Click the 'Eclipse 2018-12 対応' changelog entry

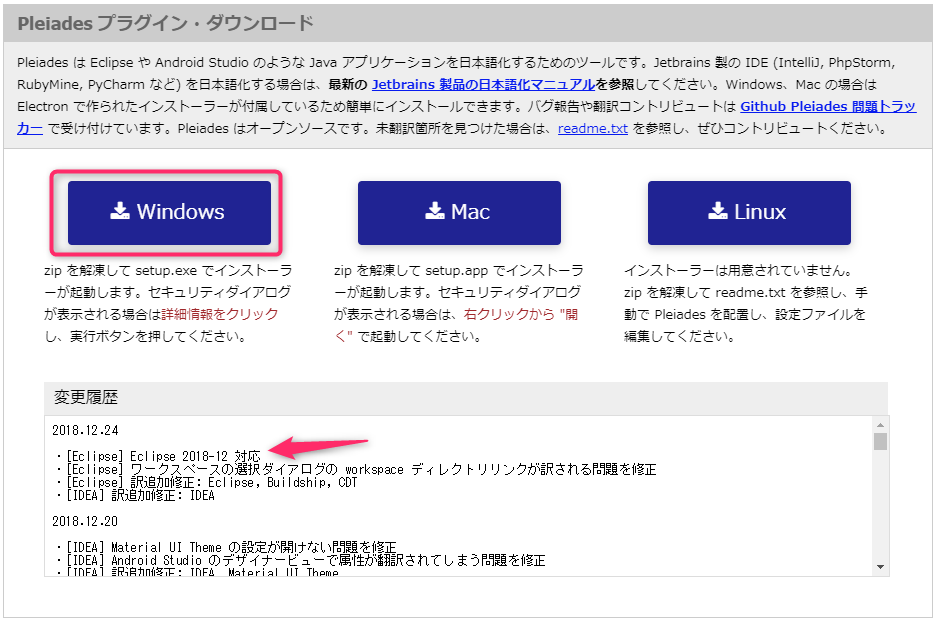tap(158, 457)
